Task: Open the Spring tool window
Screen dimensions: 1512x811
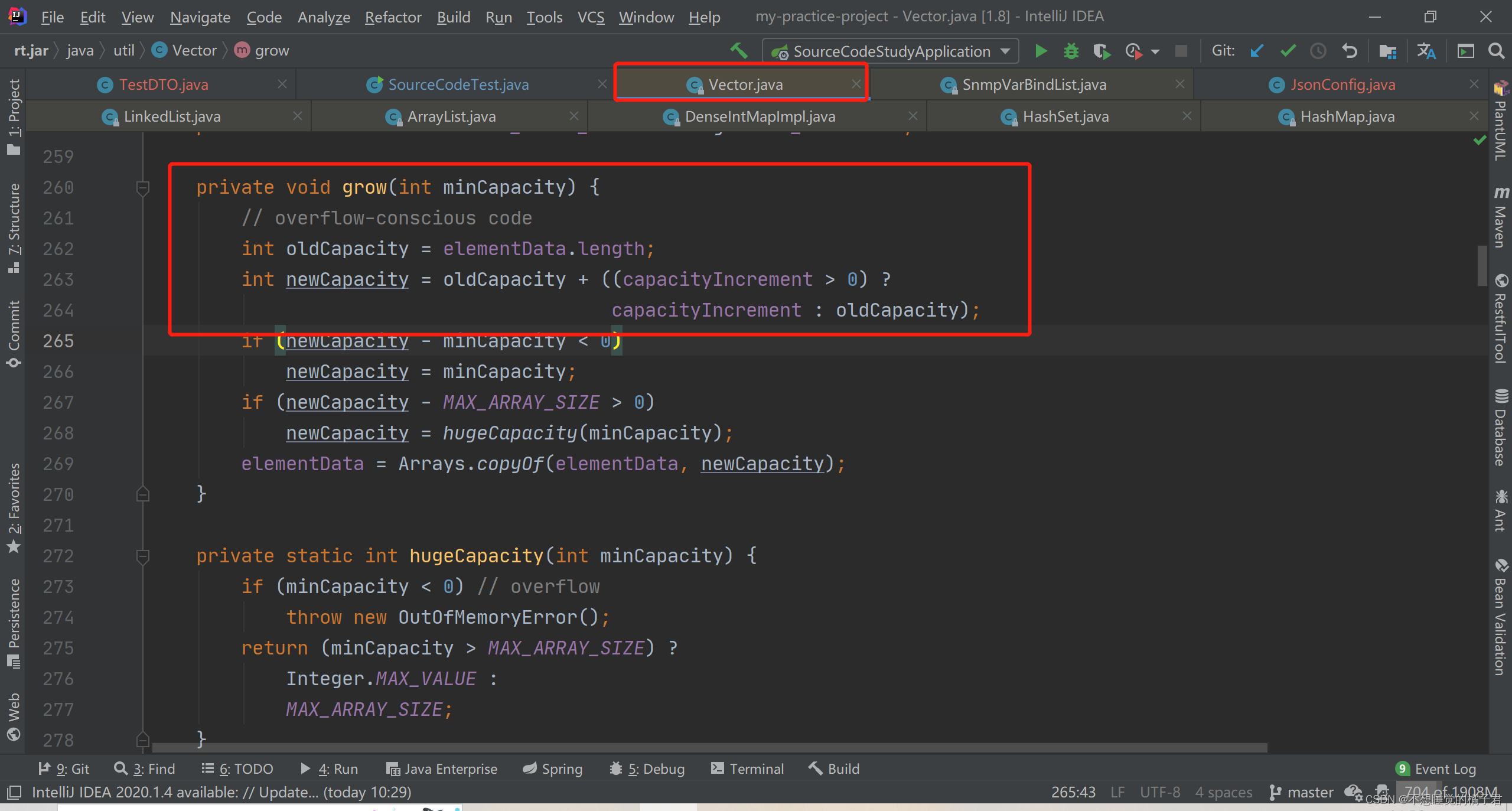Action: pos(553,768)
